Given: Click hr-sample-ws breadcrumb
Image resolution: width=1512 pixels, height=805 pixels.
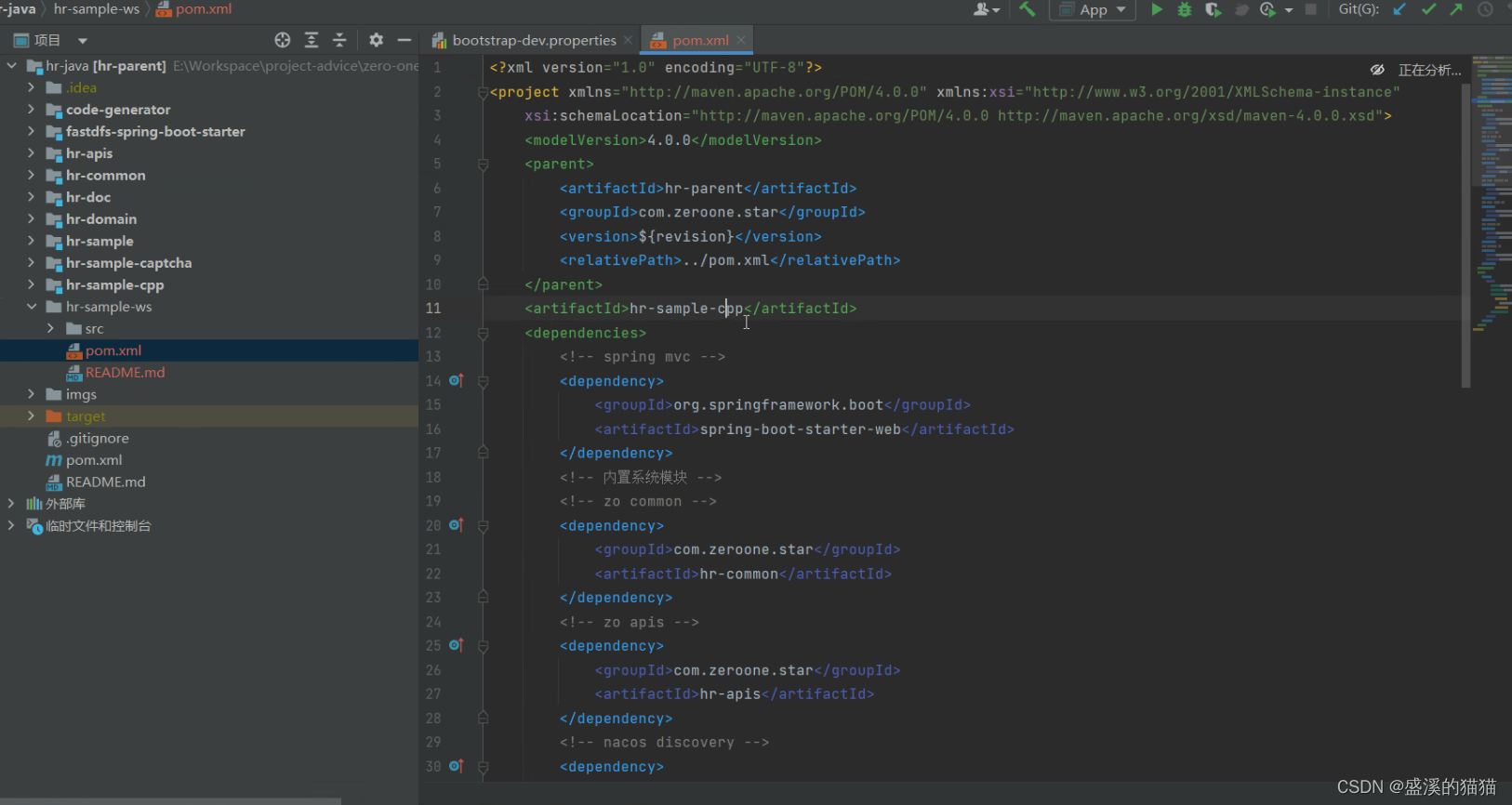Looking at the screenshot, I should pos(96,9).
